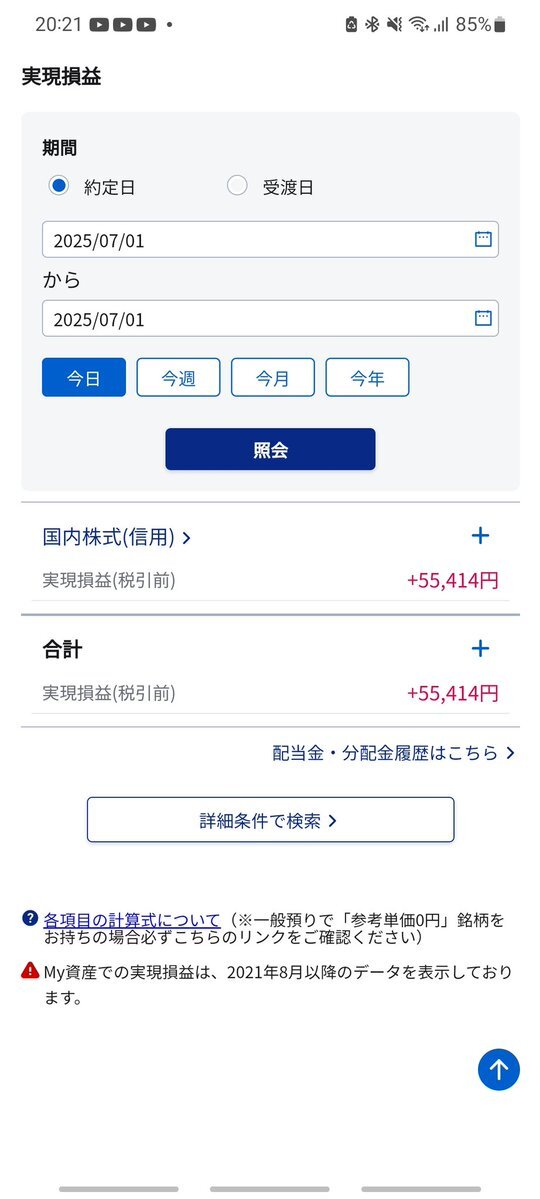Expand 国内株式(信用) details with plus
Screen dimensions: 540x1199
pos(480,535)
